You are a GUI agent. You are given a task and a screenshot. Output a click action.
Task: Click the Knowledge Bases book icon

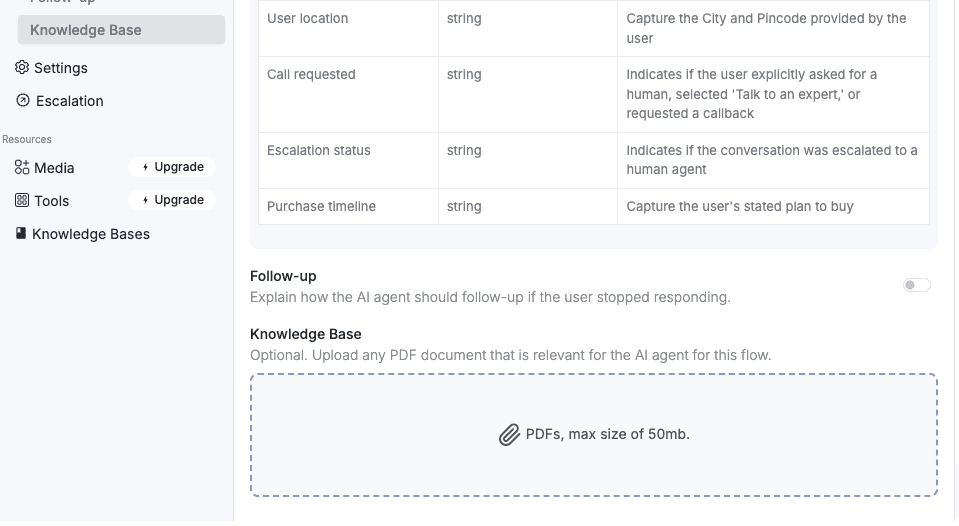21,234
